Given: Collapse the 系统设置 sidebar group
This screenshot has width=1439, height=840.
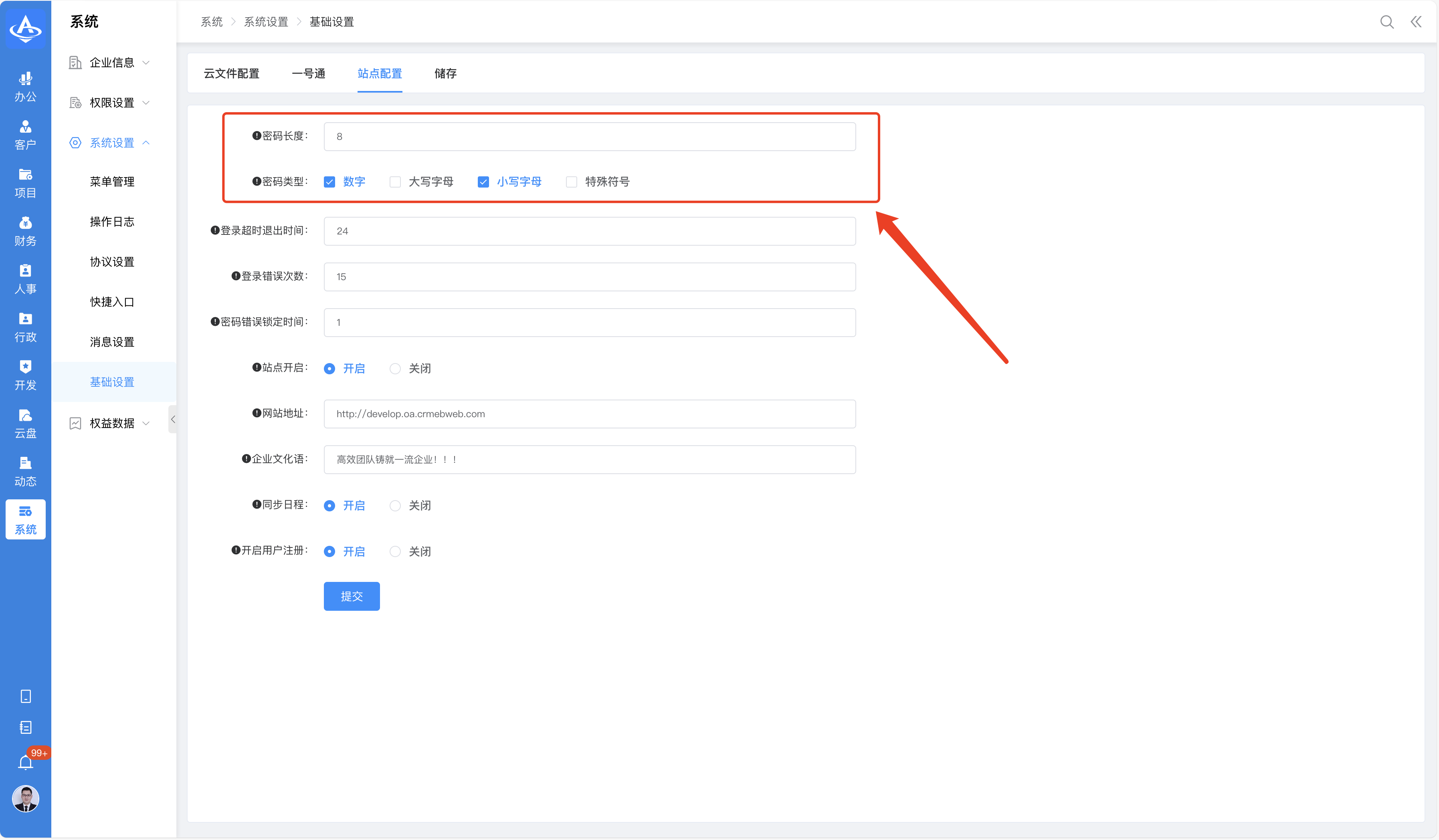Looking at the screenshot, I should click(112, 143).
